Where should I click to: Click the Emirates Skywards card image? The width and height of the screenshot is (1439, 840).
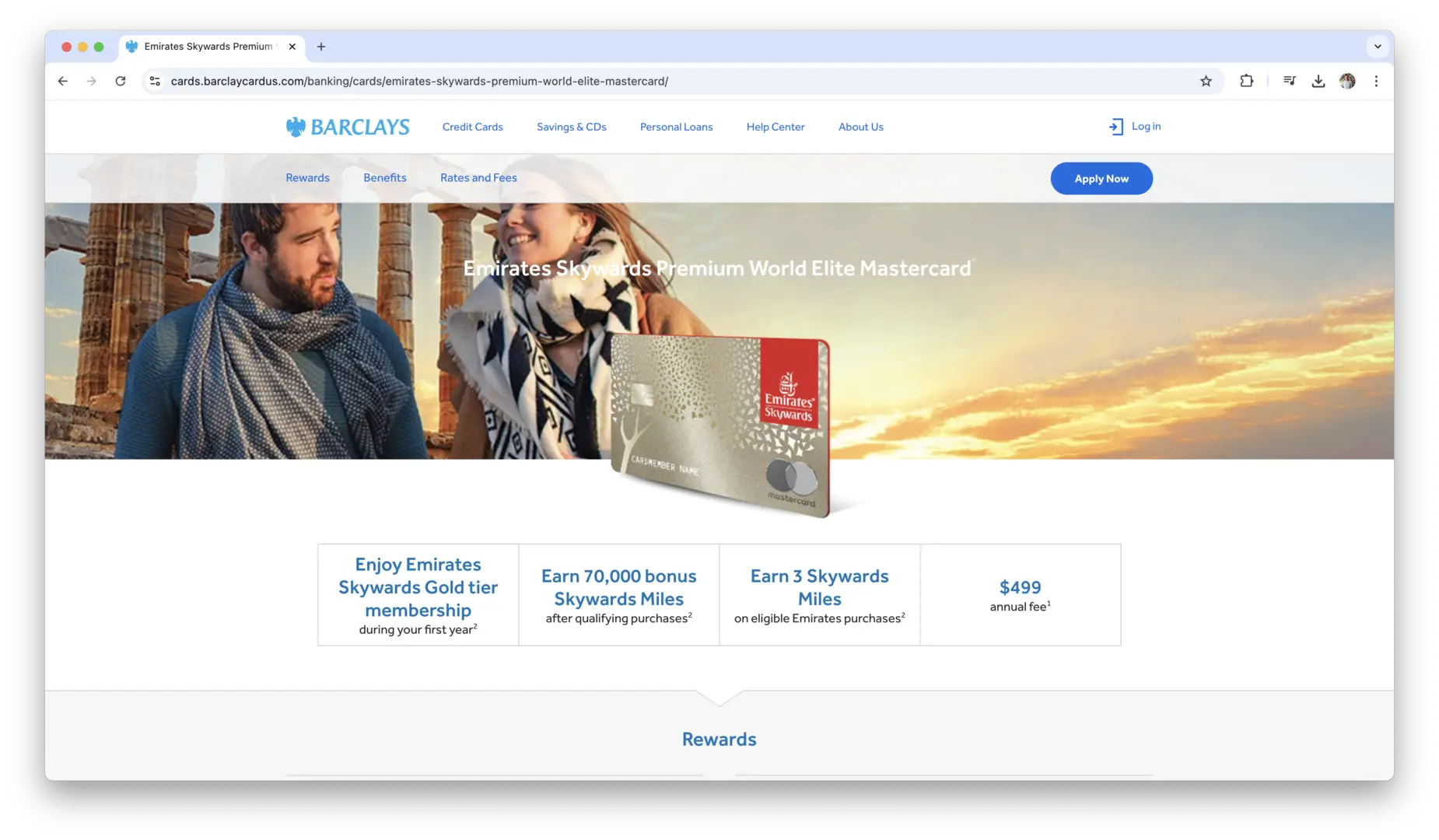pos(721,425)
